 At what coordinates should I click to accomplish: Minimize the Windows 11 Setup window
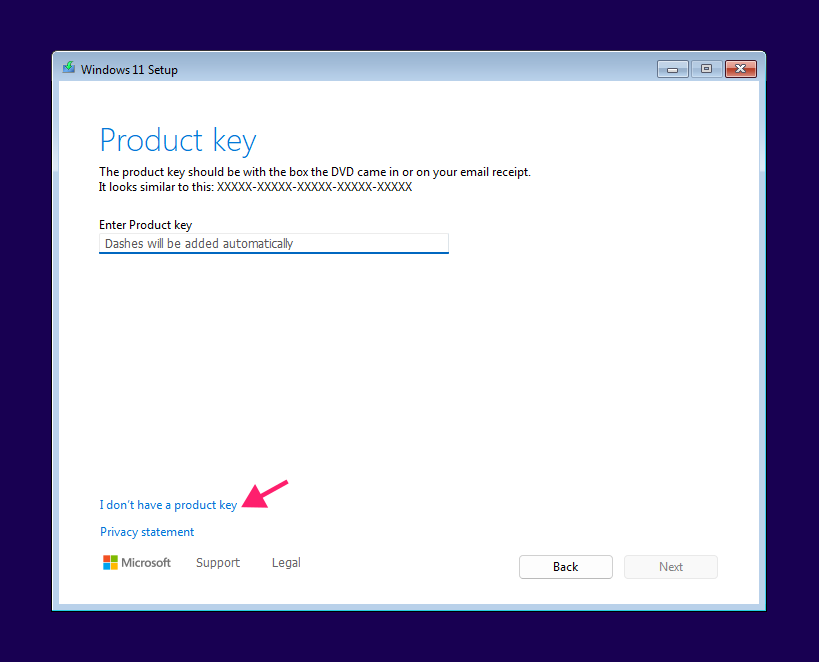pyautogui.click(x=673, y=69)
